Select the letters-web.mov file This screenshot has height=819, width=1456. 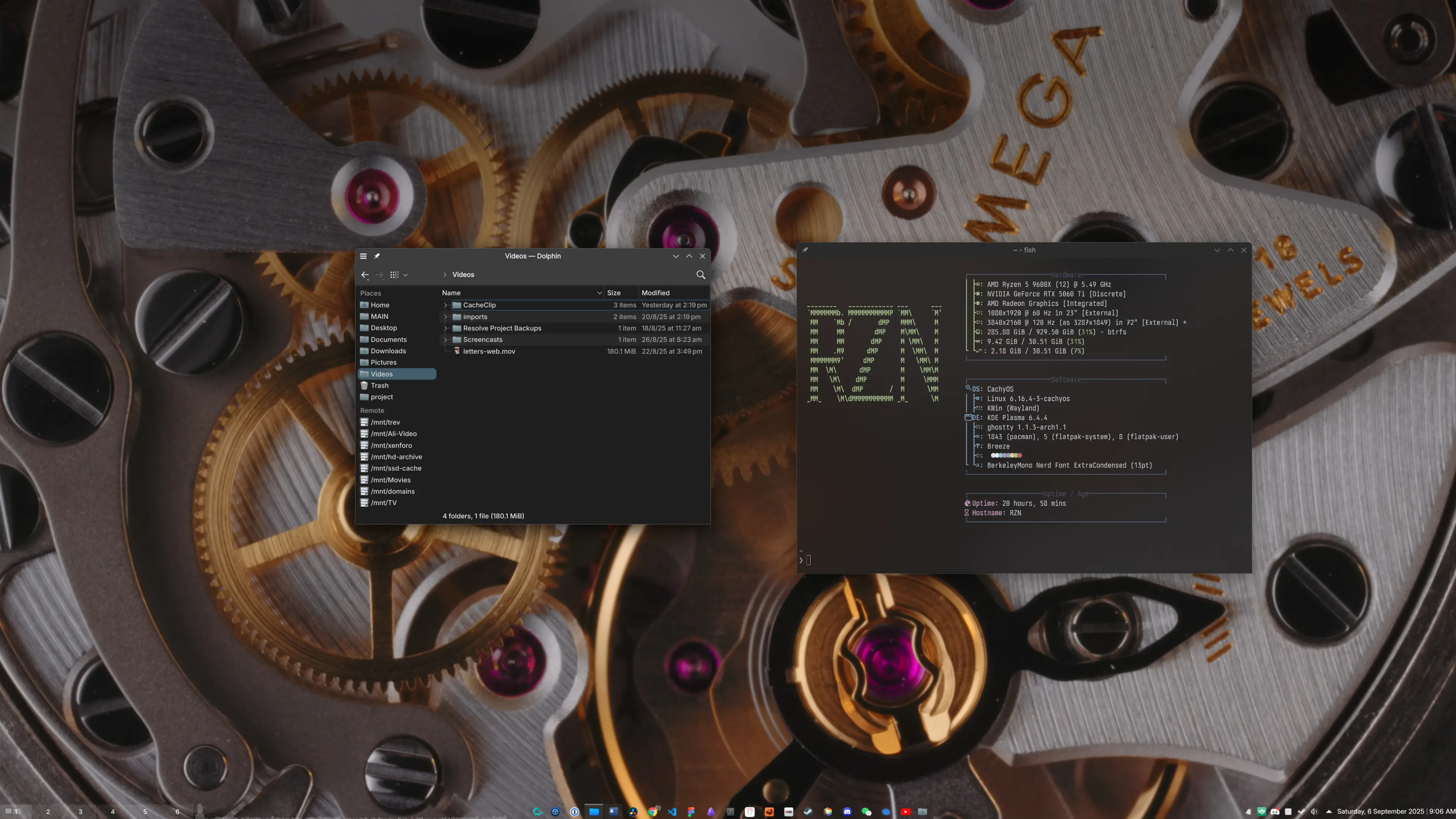pyautogui.click(x=489, y=352)
